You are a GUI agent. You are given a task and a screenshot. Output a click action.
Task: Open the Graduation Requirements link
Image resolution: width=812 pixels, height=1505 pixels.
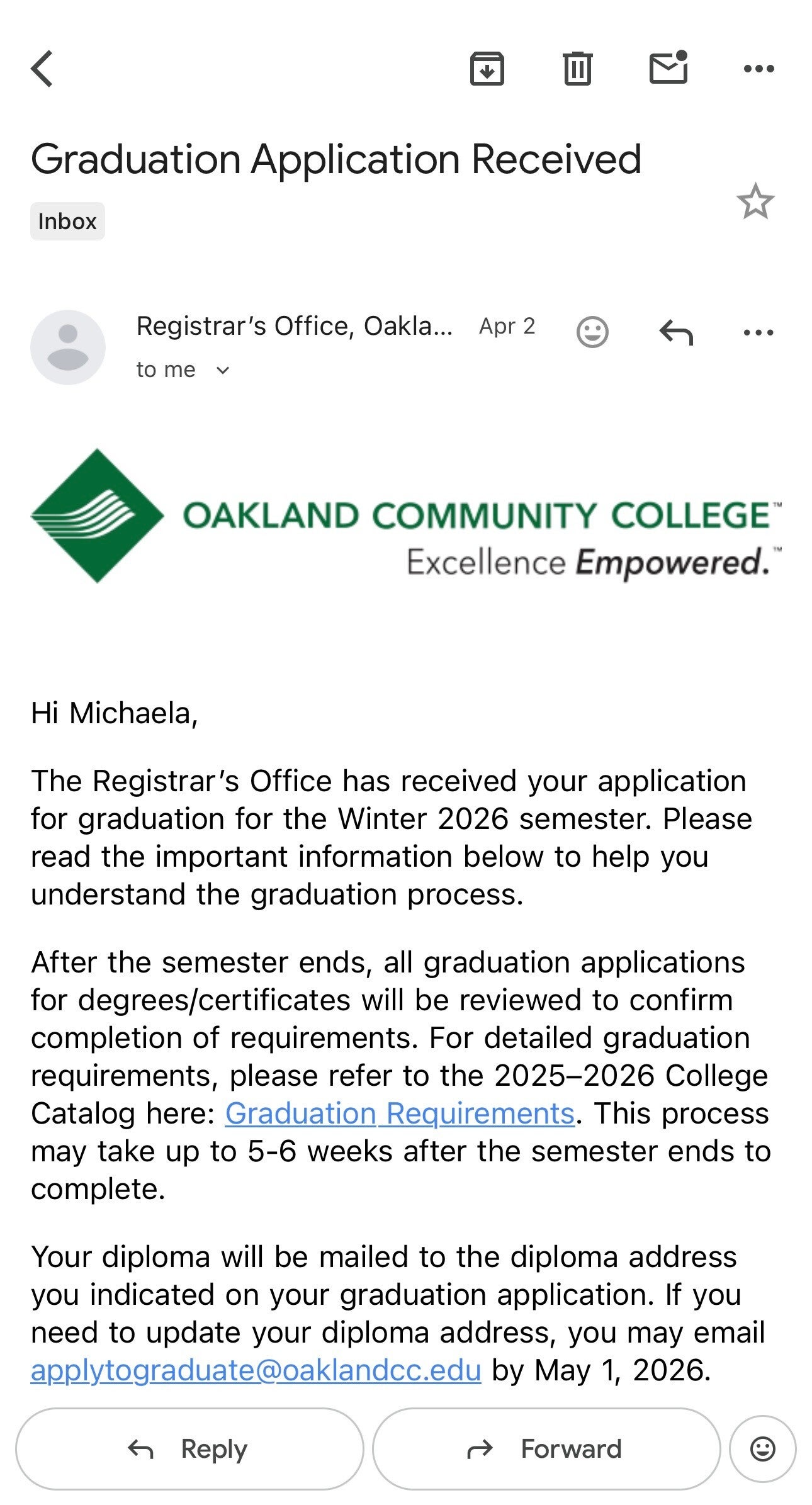[x=400, y=1113]
